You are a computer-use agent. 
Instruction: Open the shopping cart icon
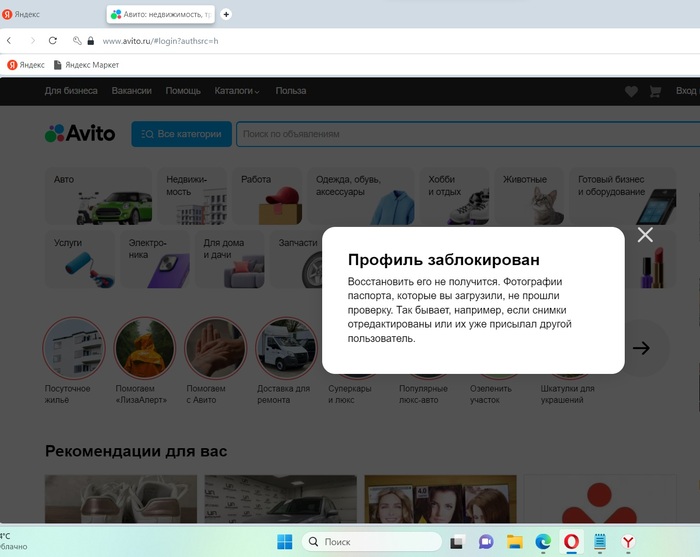655,91
